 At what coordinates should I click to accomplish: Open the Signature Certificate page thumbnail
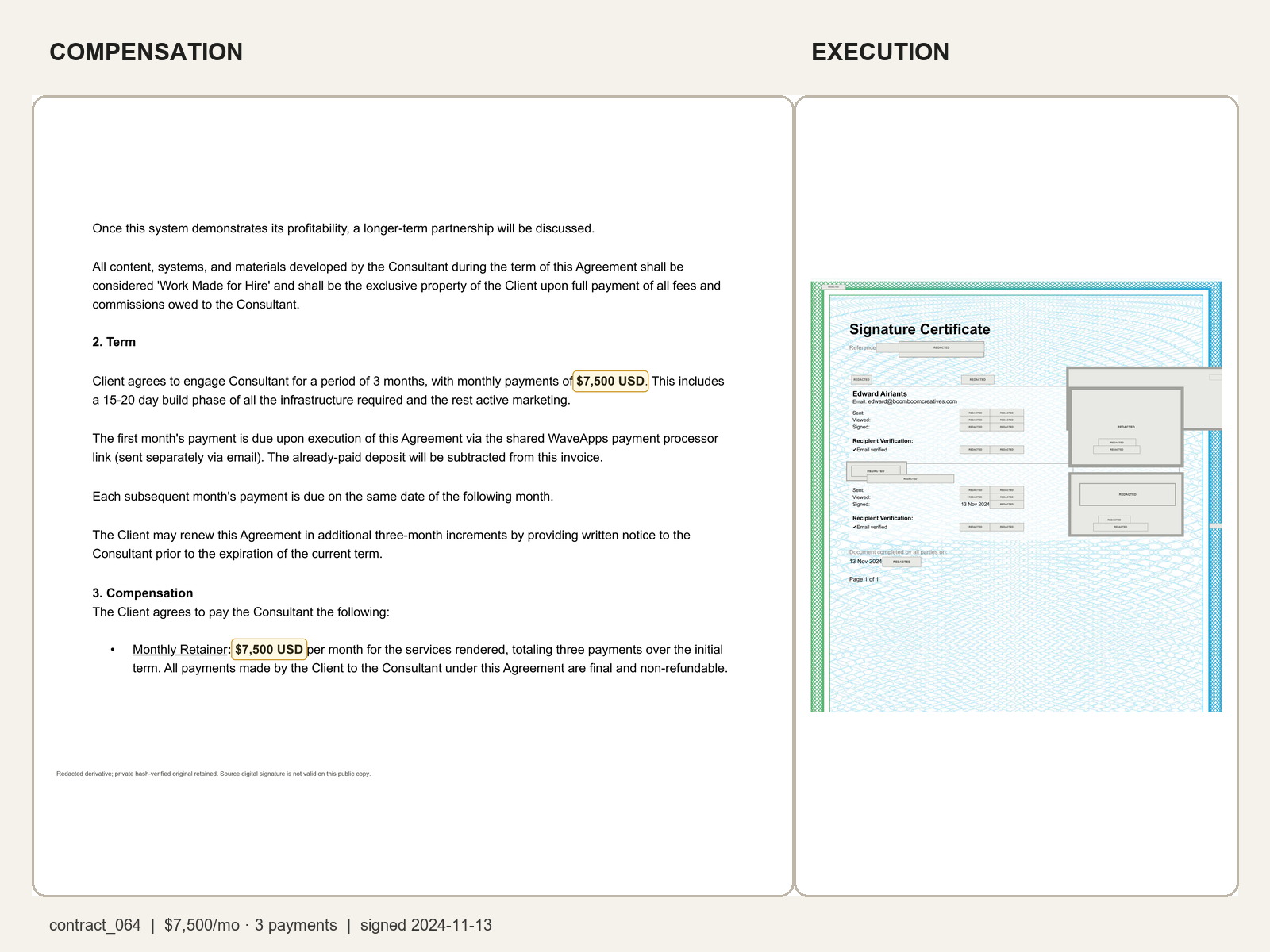(x=1016, y=497)
